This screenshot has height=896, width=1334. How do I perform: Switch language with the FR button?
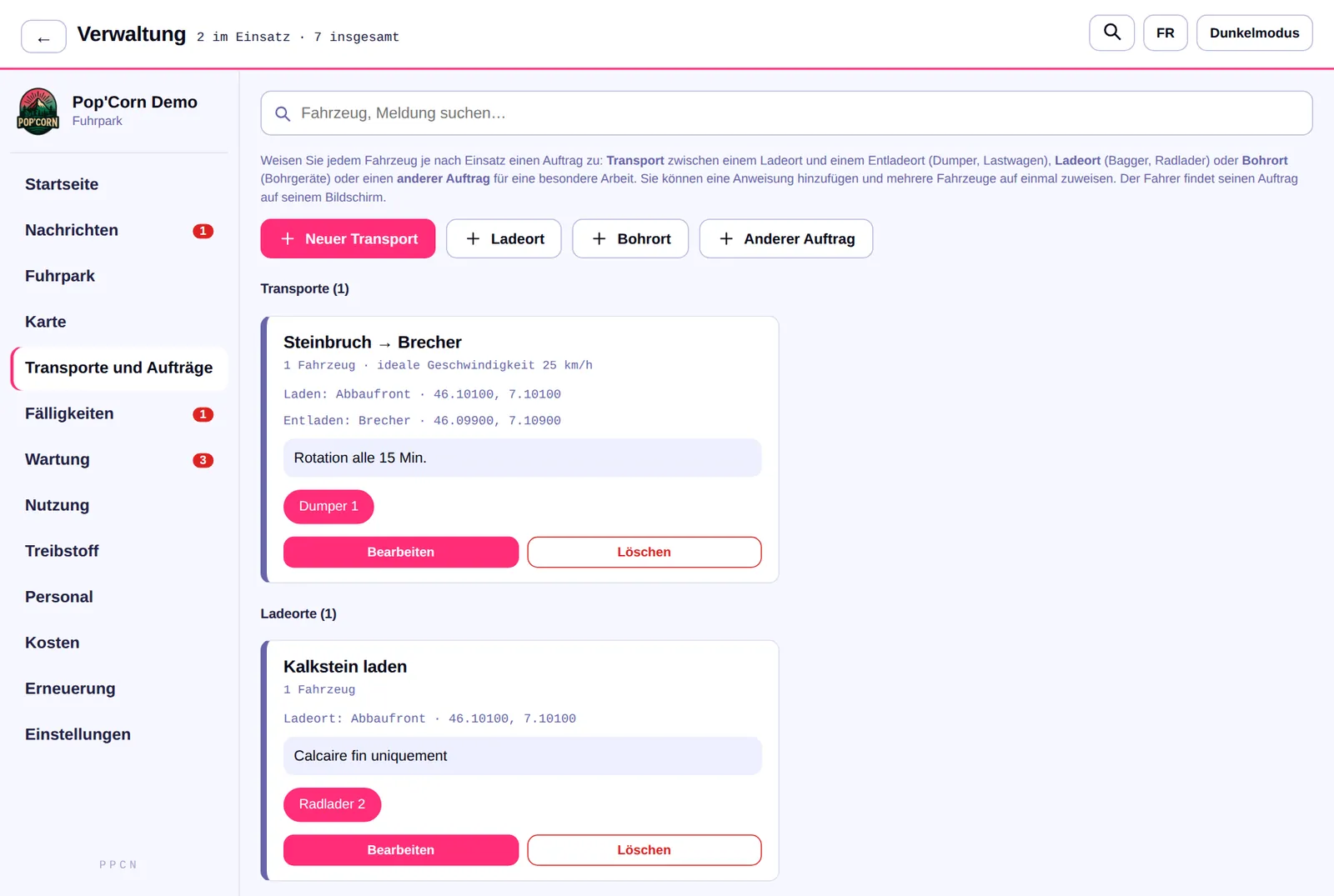pyautogui.click(x=1165, y=33)
